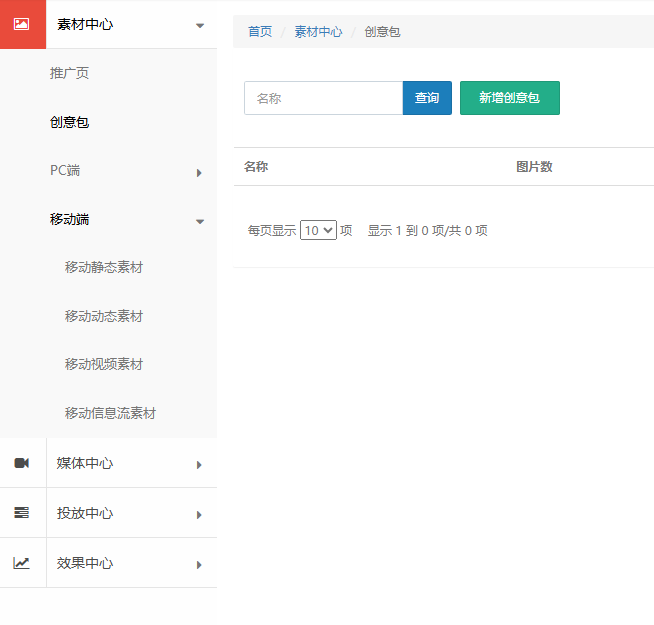Expand the PC端 submenu arrow
The height and width of the screenshot is (625, 654).
click(x=200, y=172)
